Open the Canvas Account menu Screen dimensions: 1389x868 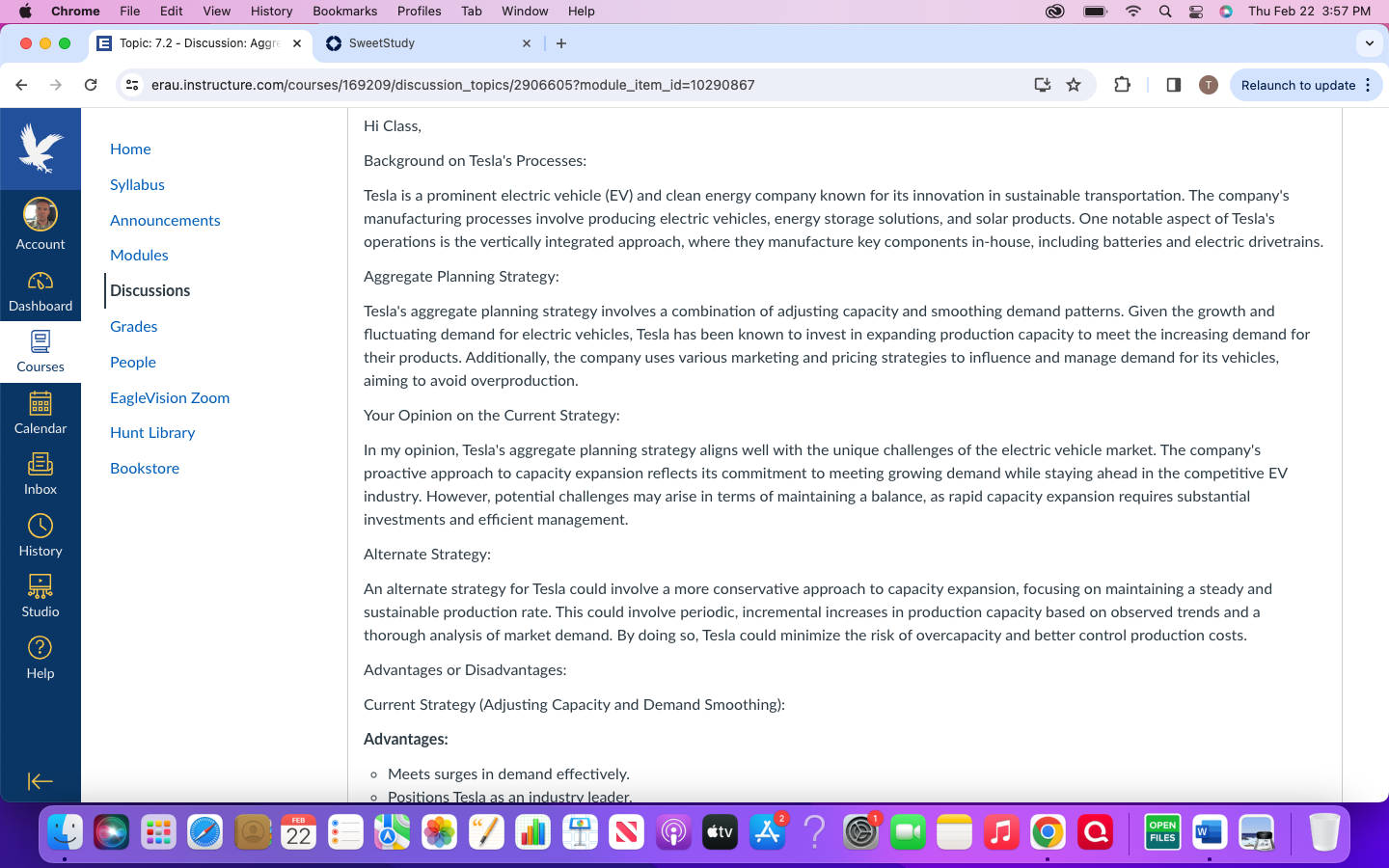[x=41, y=224]
